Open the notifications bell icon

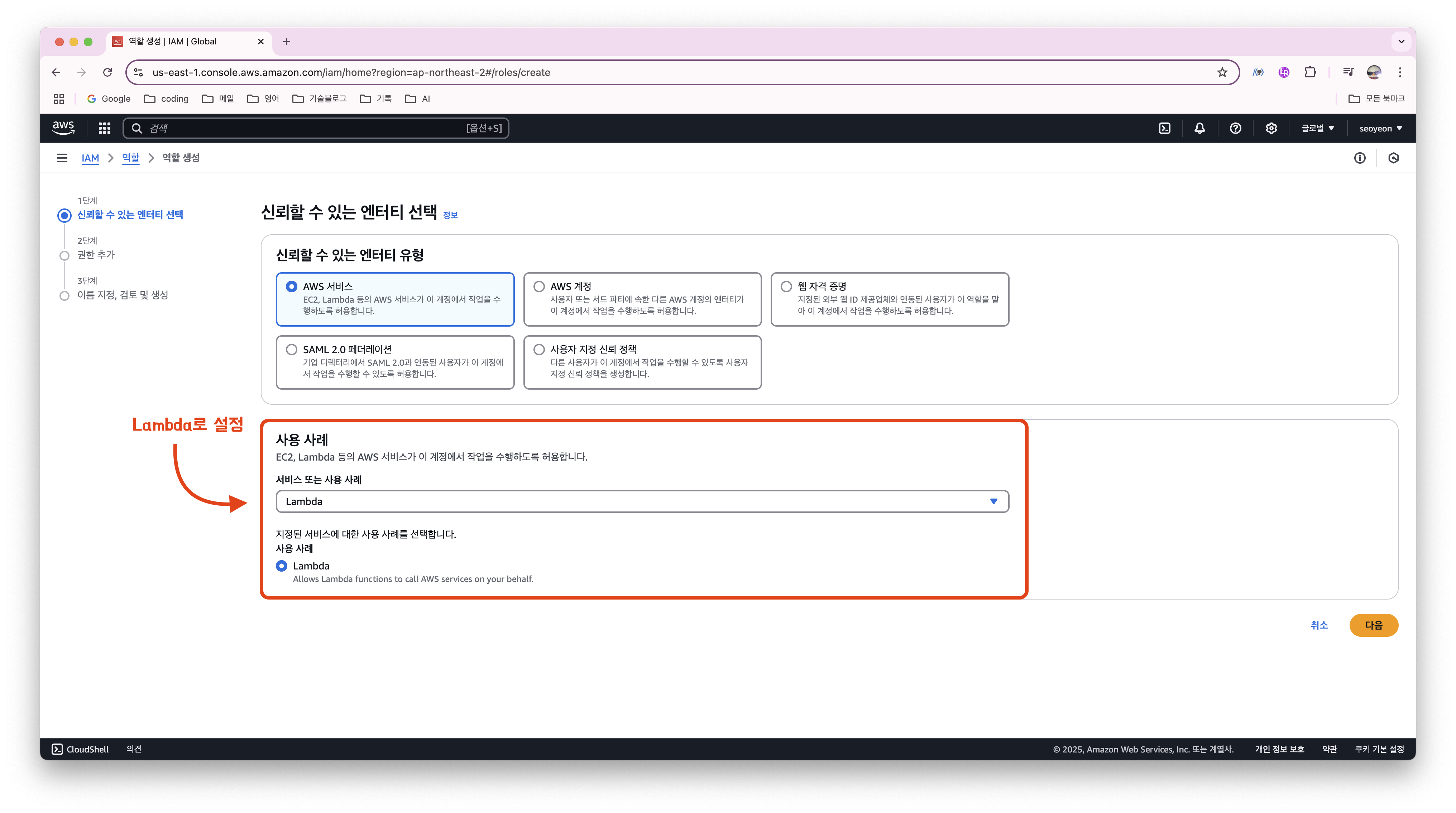[1199, 128]
